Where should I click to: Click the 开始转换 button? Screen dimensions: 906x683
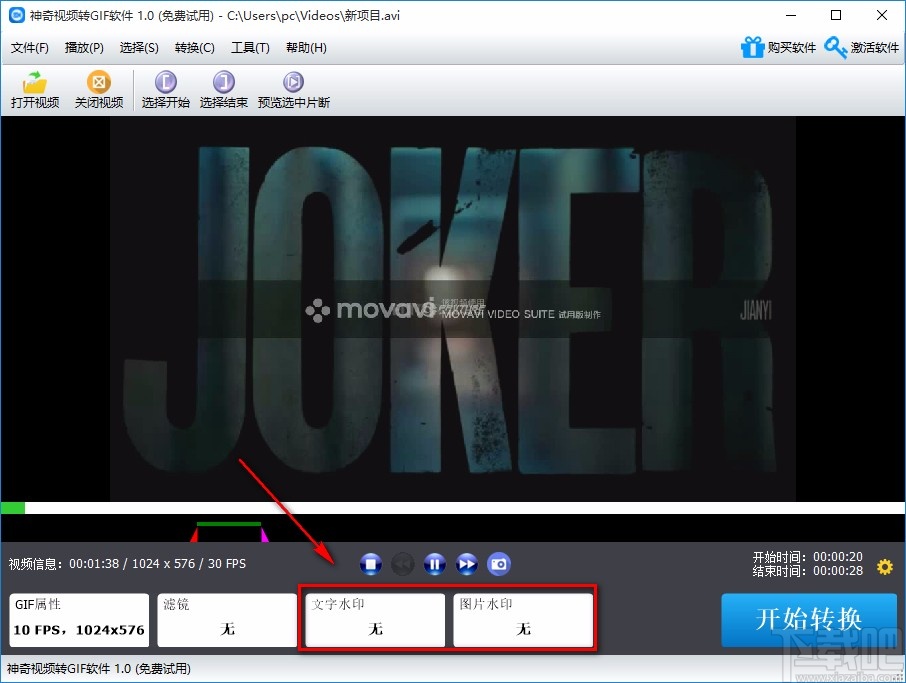(808, 620)
